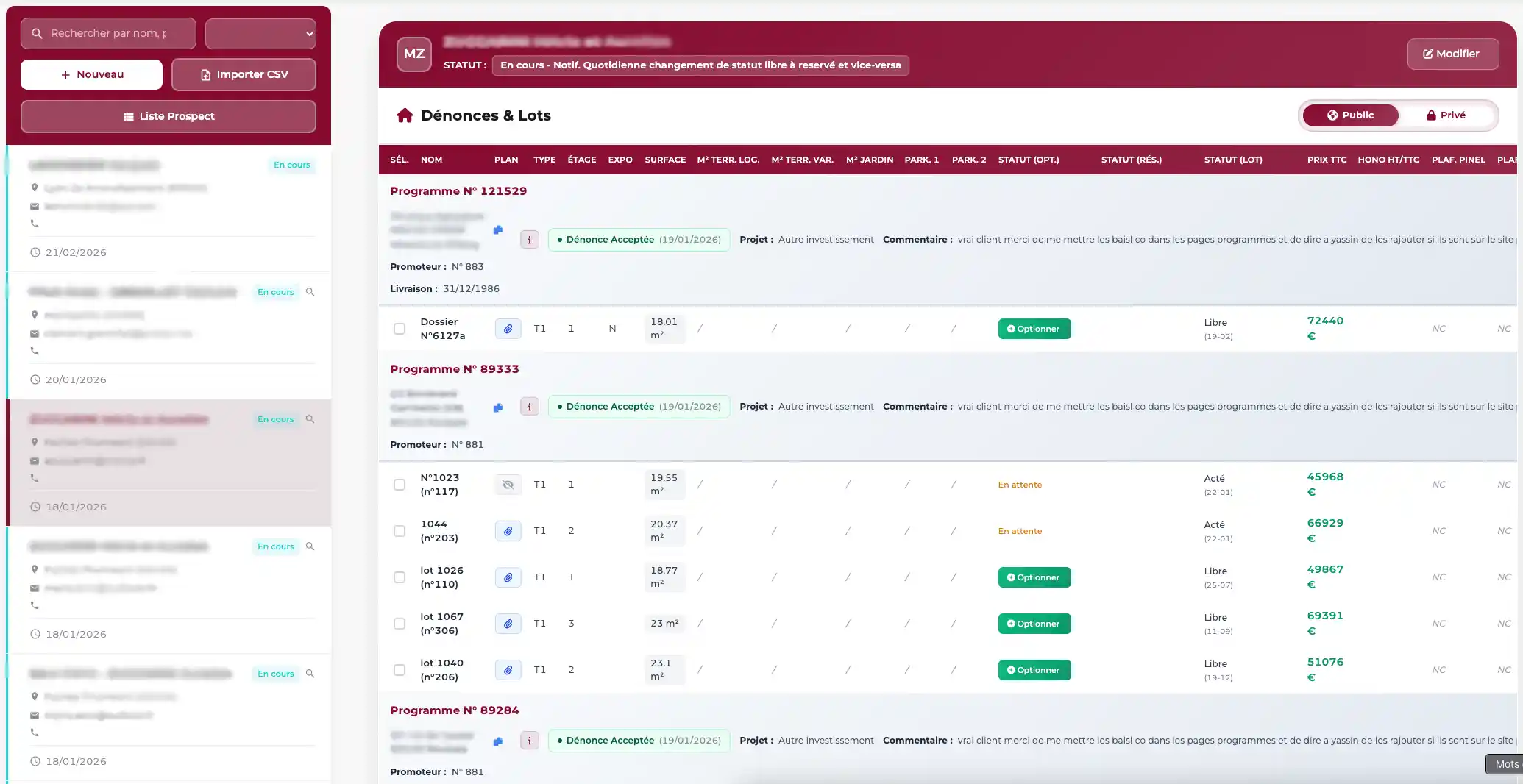Click info icon for Programme N° 89333
The width and height of the screenshot is (1523, 784).
pyautogui.click(x=529, y=407)
